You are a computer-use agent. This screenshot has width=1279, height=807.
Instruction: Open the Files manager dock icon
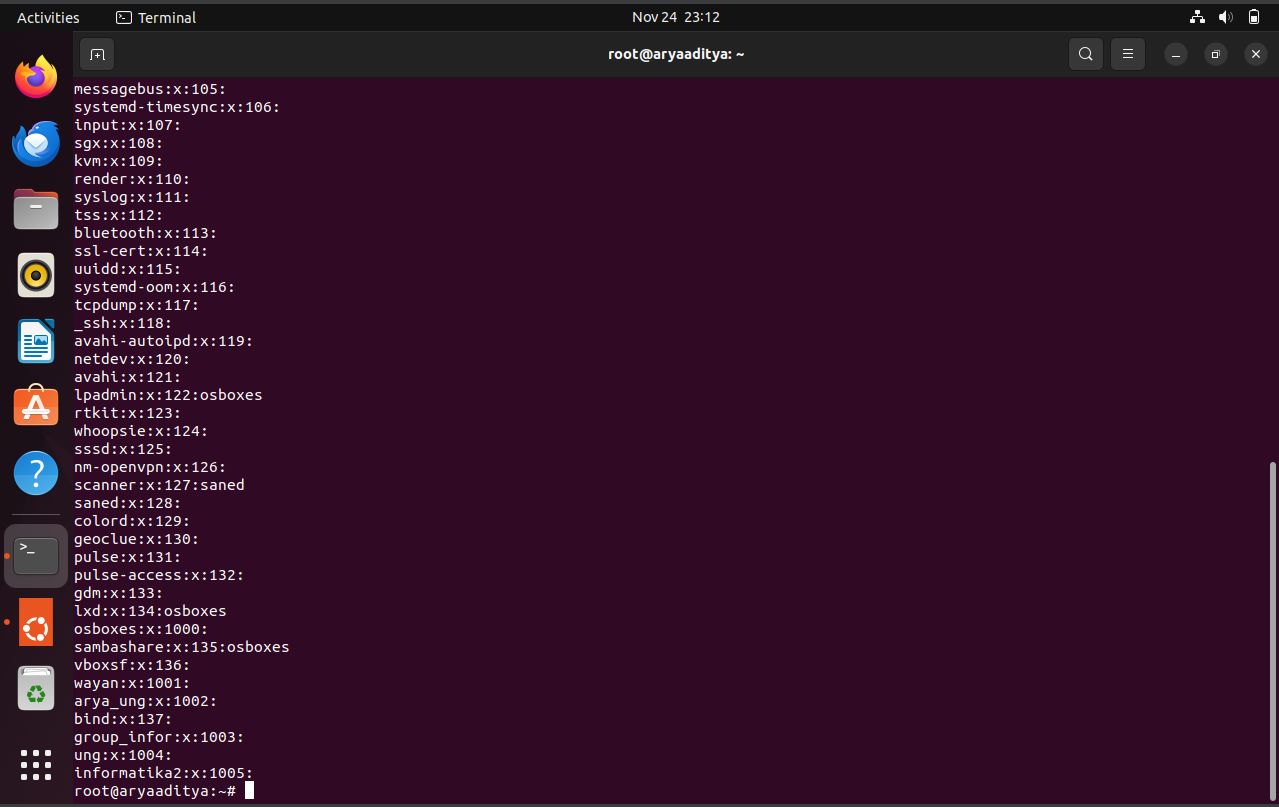(36, 209)
